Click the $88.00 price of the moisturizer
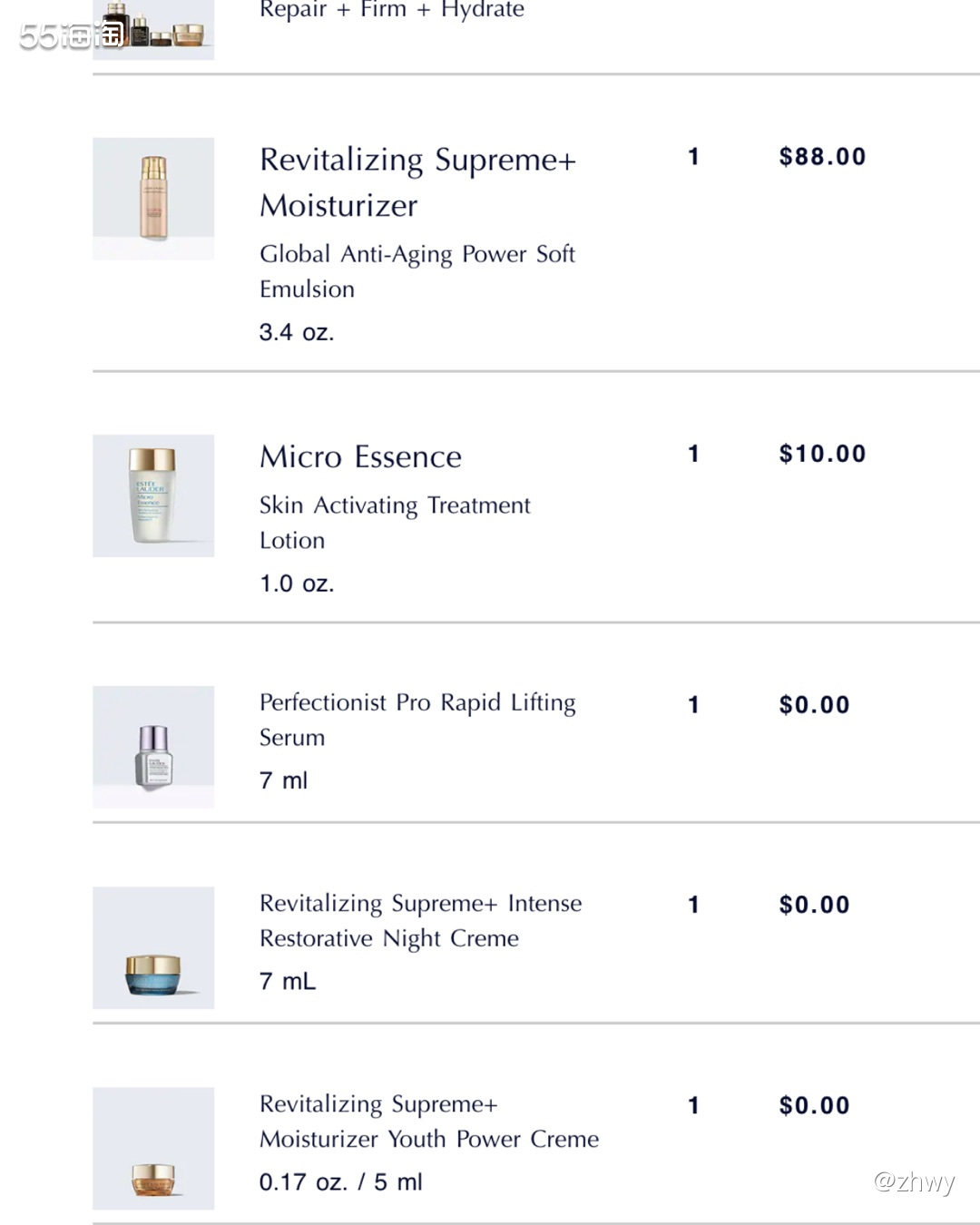The height and width of the screenshot is (1225, 980). [x=823, y=157]
